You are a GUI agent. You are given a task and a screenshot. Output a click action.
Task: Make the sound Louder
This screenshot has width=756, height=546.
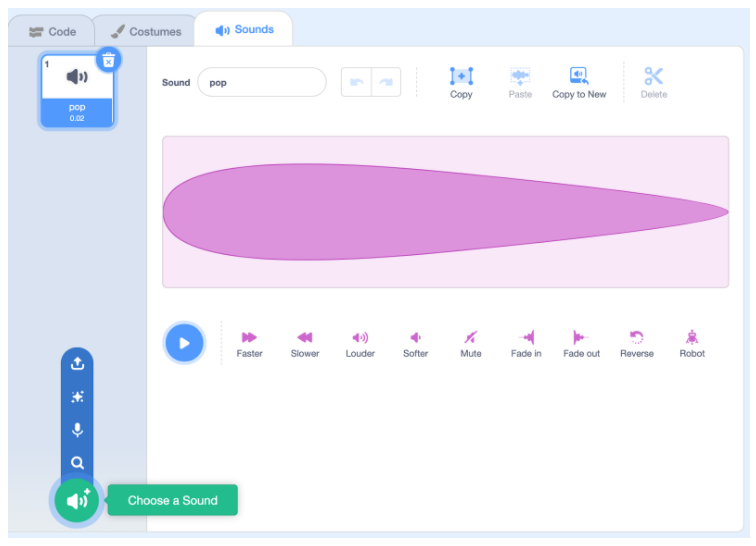click(360, 344)
